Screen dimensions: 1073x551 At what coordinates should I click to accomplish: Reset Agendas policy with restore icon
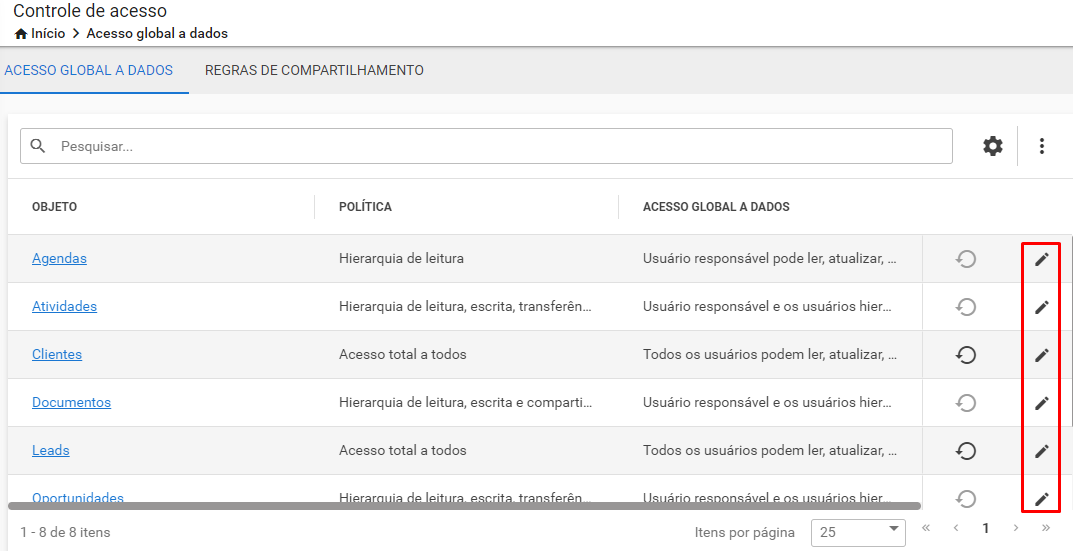966,259
